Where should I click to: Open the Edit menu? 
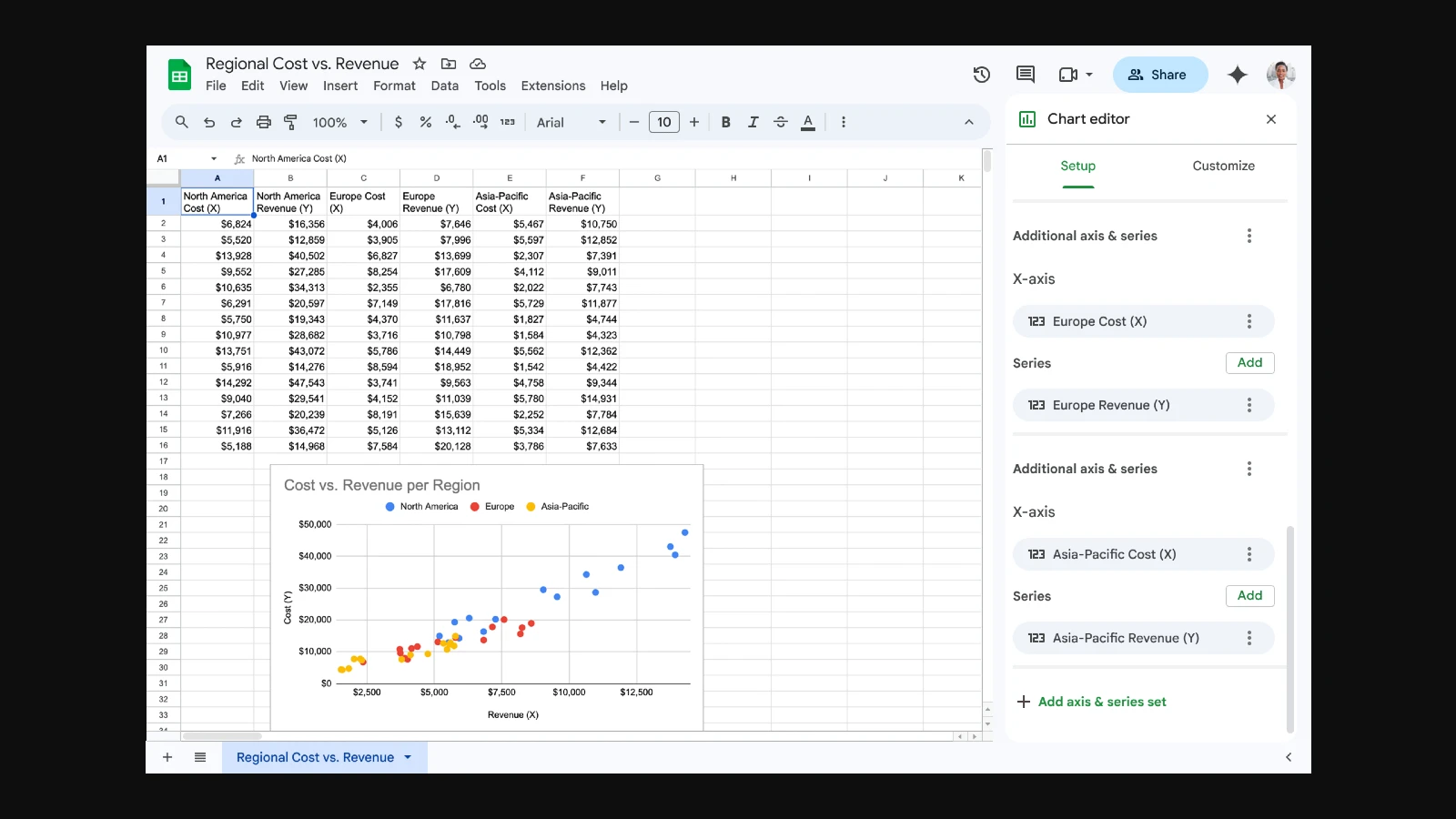click(252, 86)
